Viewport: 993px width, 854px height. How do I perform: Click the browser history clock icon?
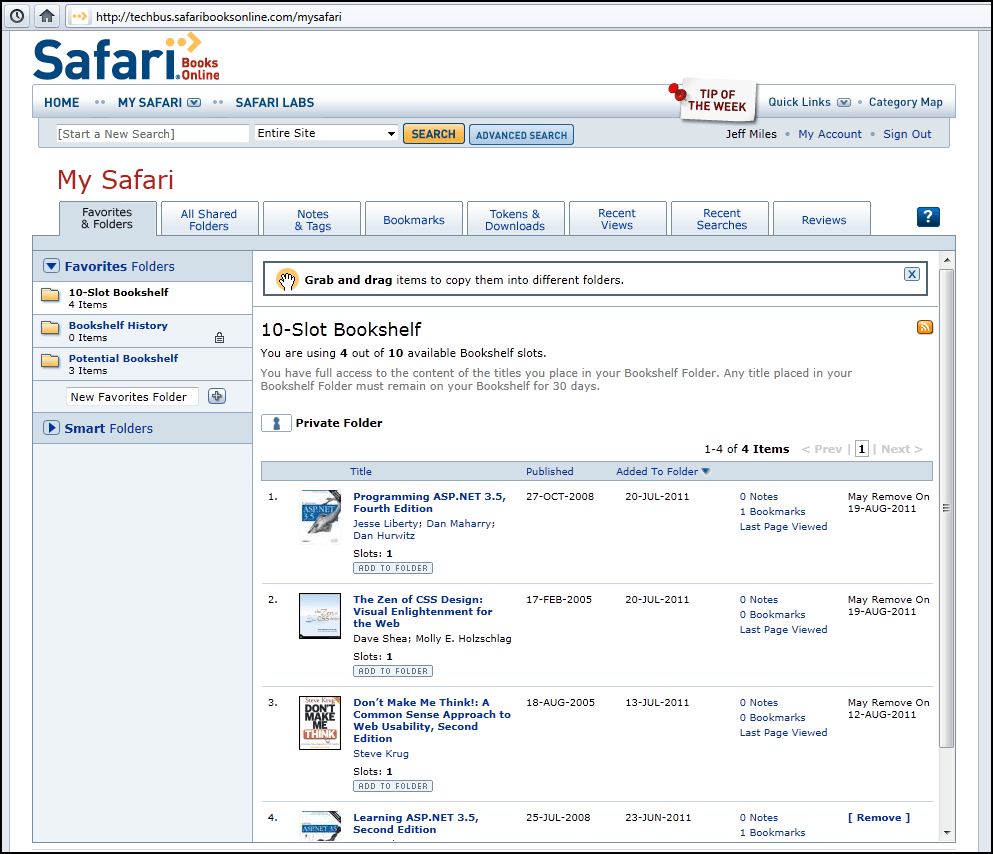coord(17,16)
